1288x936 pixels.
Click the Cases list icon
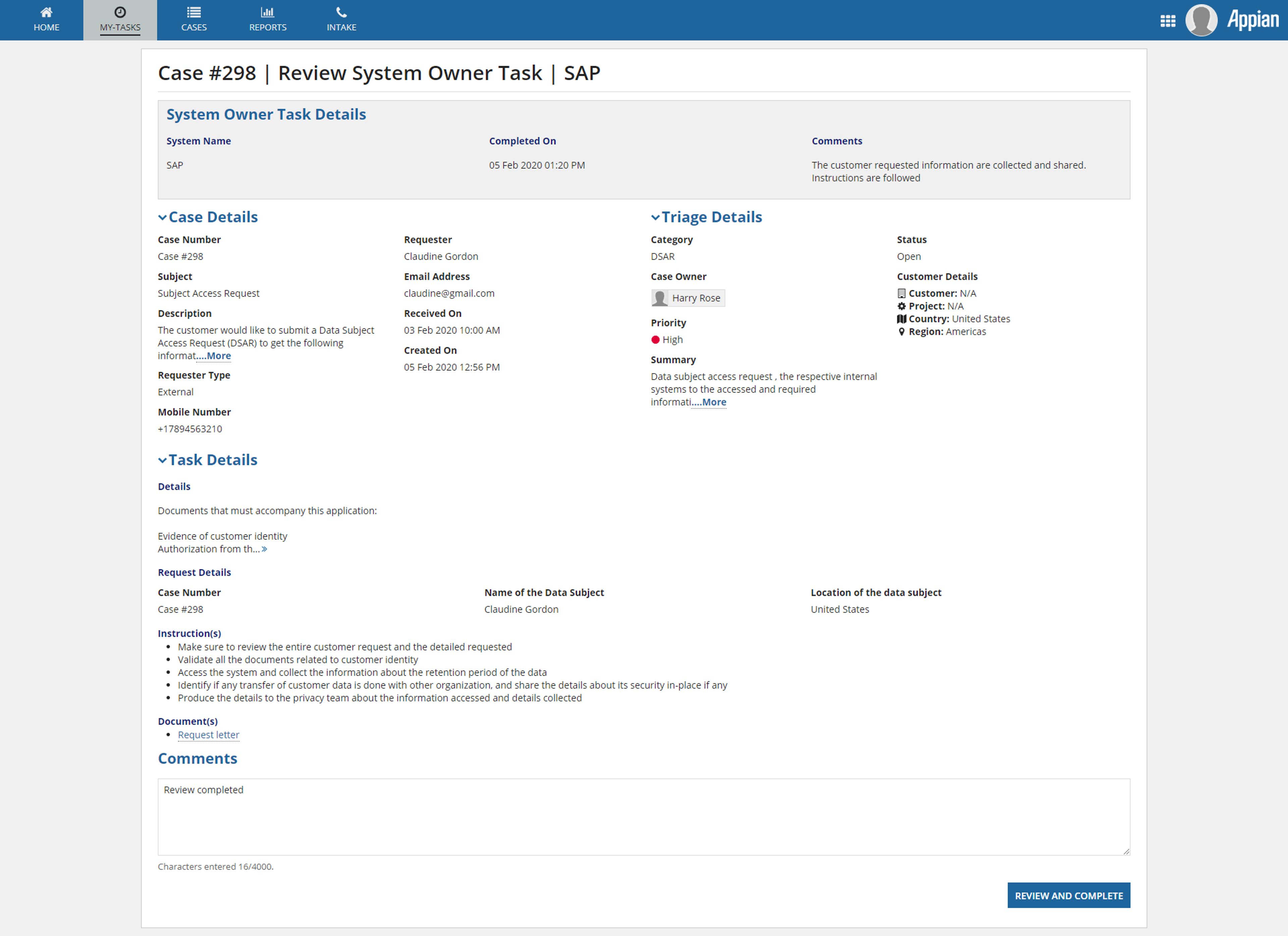coord(194,12)
